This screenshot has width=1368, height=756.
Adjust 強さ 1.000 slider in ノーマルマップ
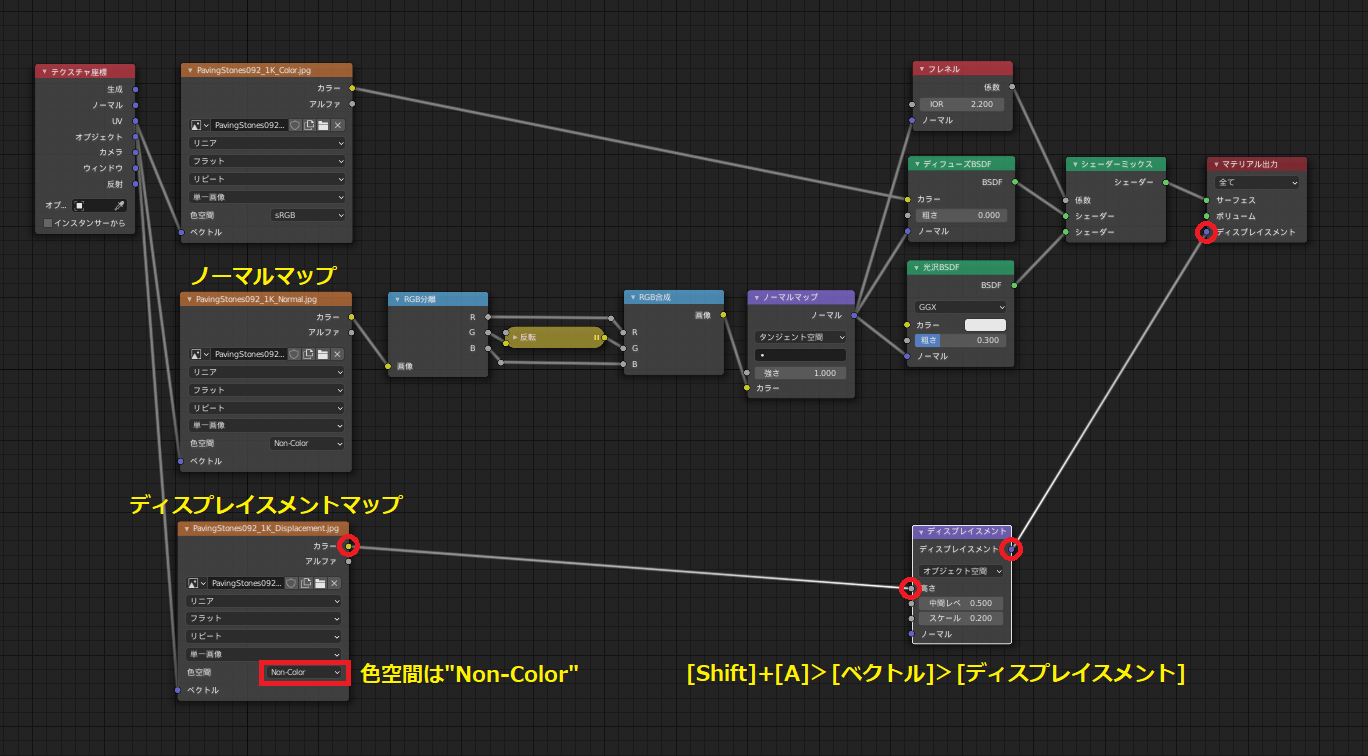coord(801,373)
